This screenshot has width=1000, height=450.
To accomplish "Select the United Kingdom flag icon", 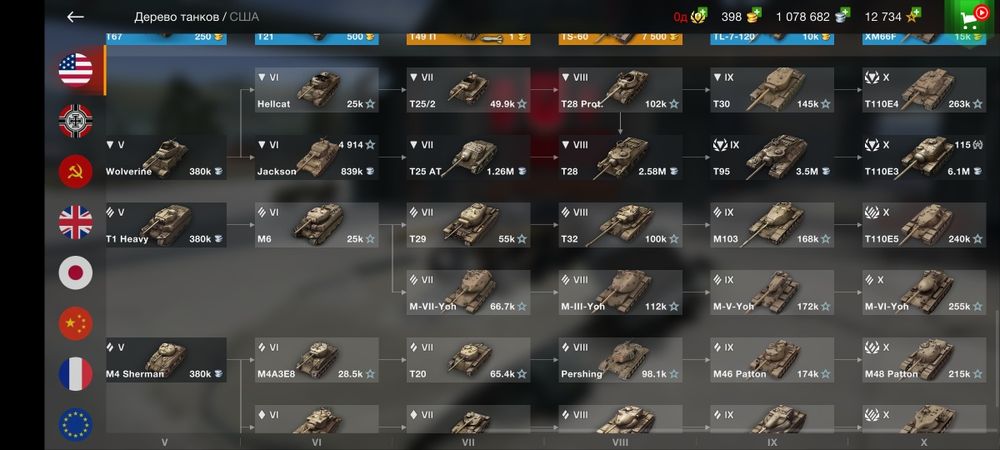I will click(x=76, y=222).
